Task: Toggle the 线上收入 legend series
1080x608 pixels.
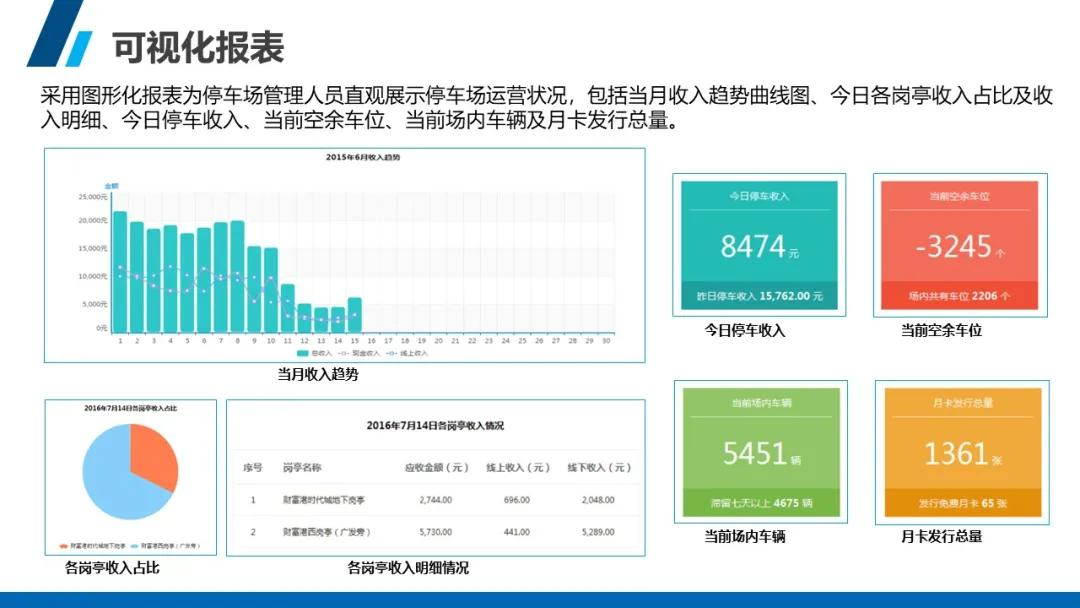Action: click(407, 353)
